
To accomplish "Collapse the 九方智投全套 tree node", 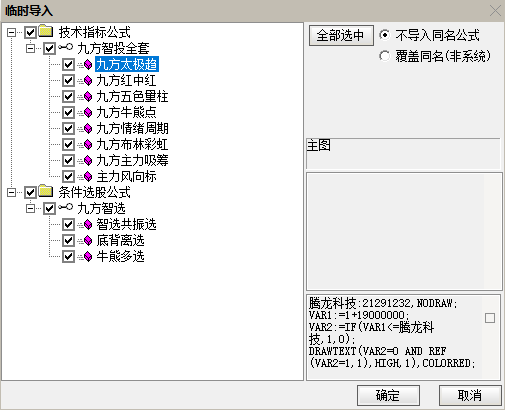I will pos(30,48).
